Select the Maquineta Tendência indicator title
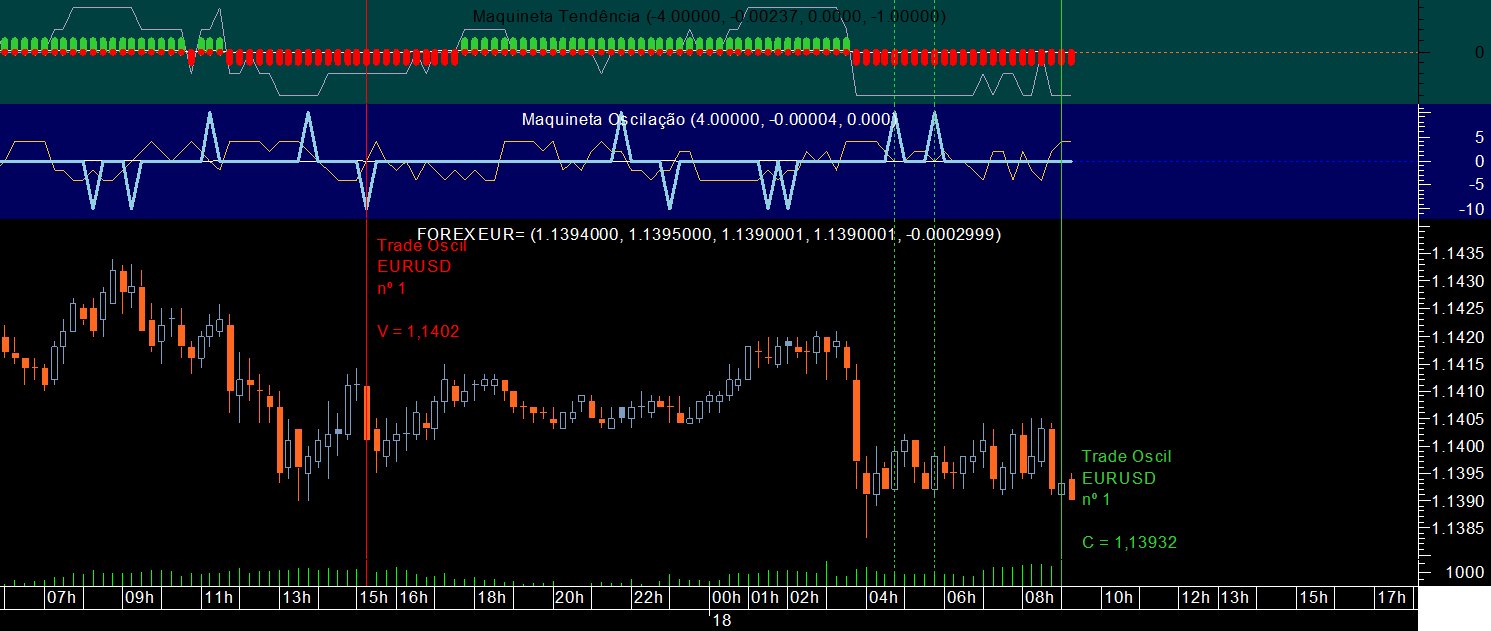This screenshot has width=1491, height=631. pos(708,16)
